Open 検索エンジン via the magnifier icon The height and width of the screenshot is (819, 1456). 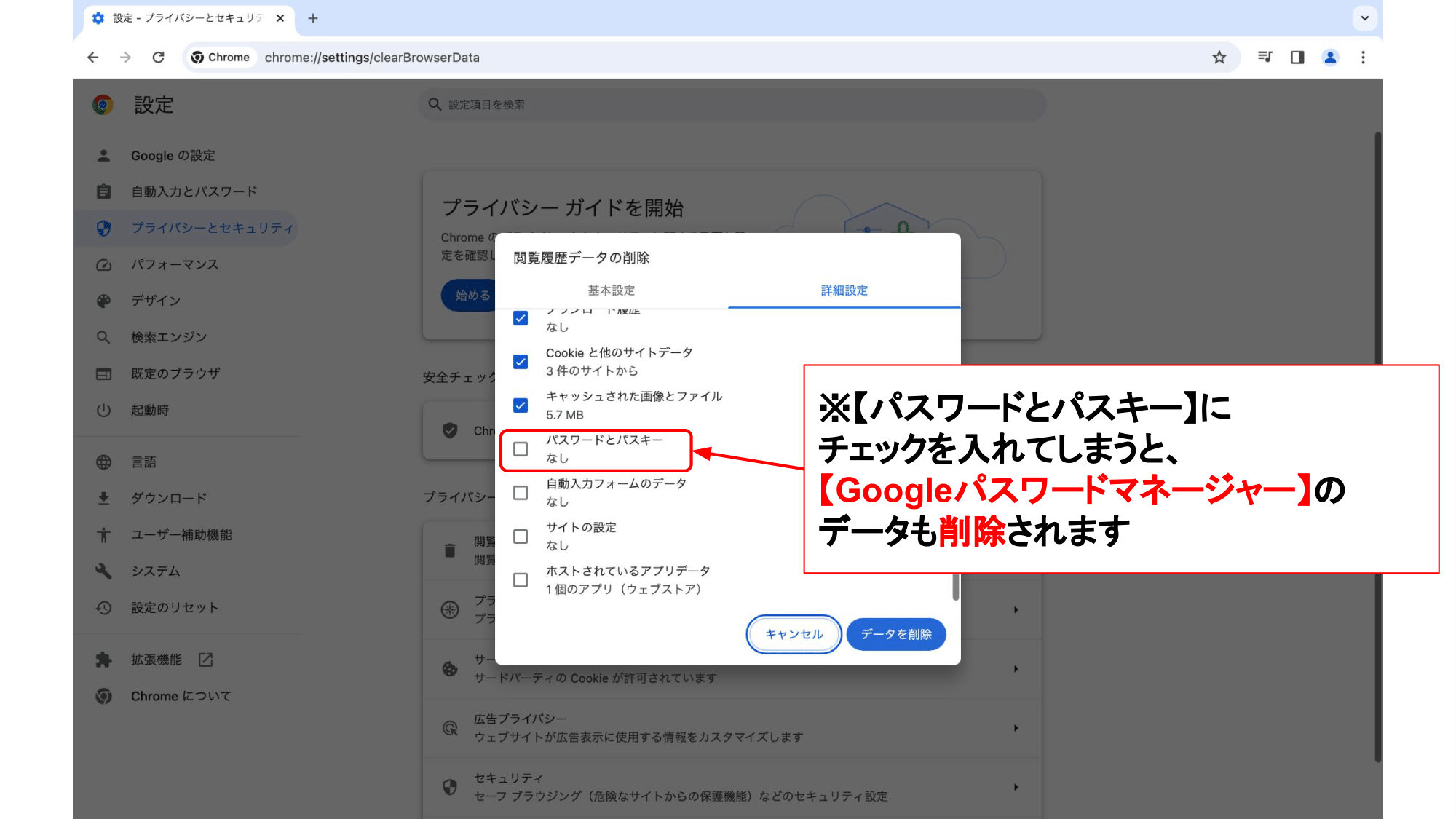[x=103, y=336]
